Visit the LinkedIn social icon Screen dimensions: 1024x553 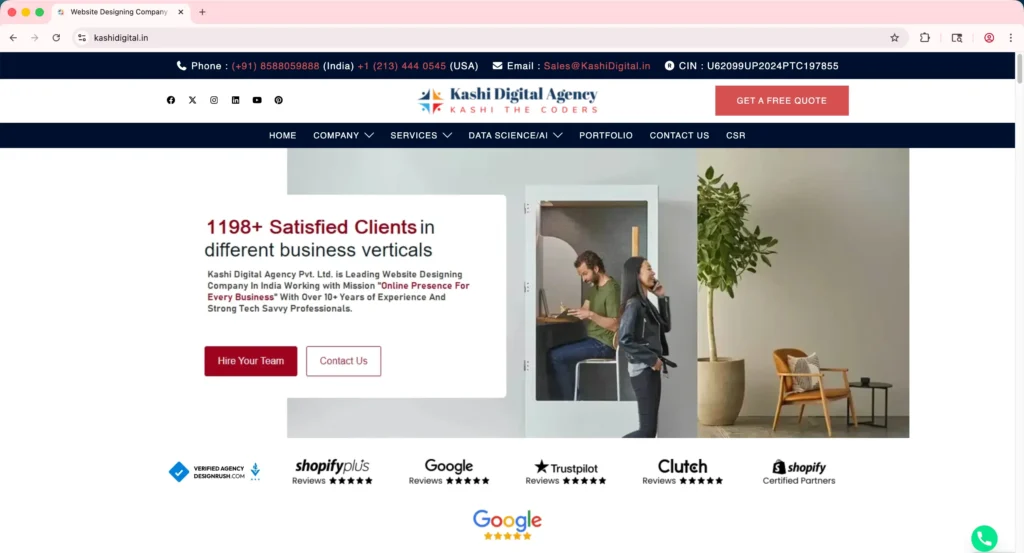click(x=236, y=100)
